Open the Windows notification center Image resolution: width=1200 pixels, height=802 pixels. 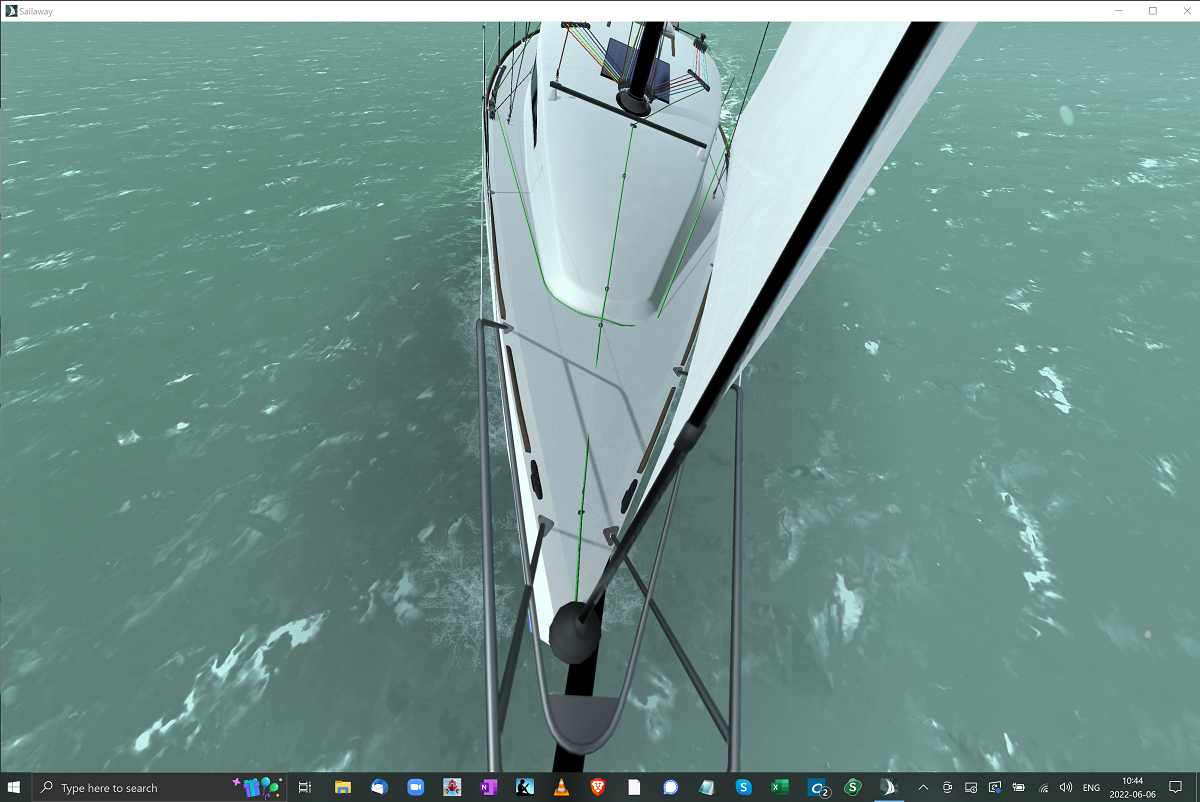click(1177, 787)
